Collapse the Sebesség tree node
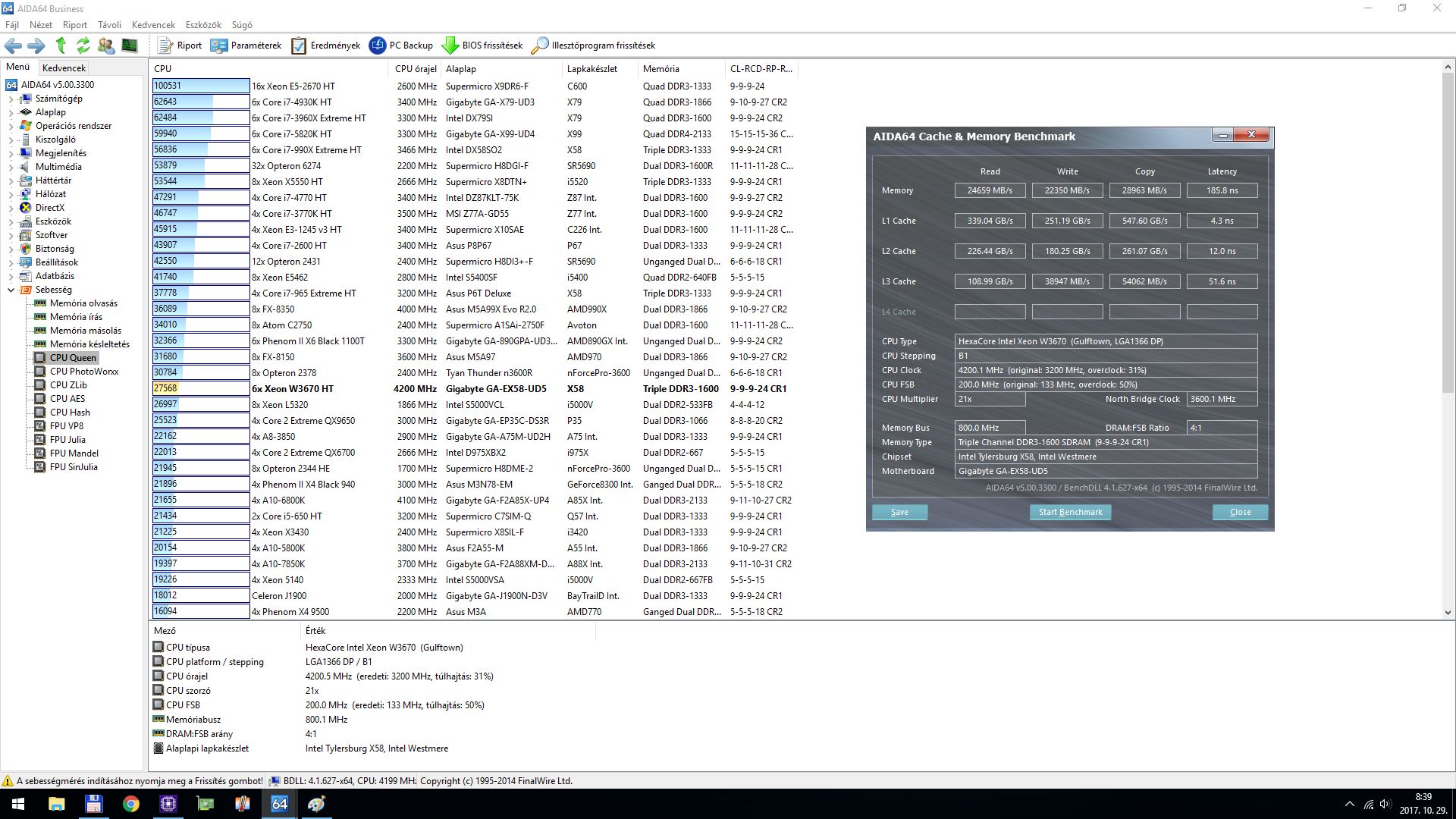Image resolution: width=1456 pixels, height=819 pixels. tap(11, 290)
